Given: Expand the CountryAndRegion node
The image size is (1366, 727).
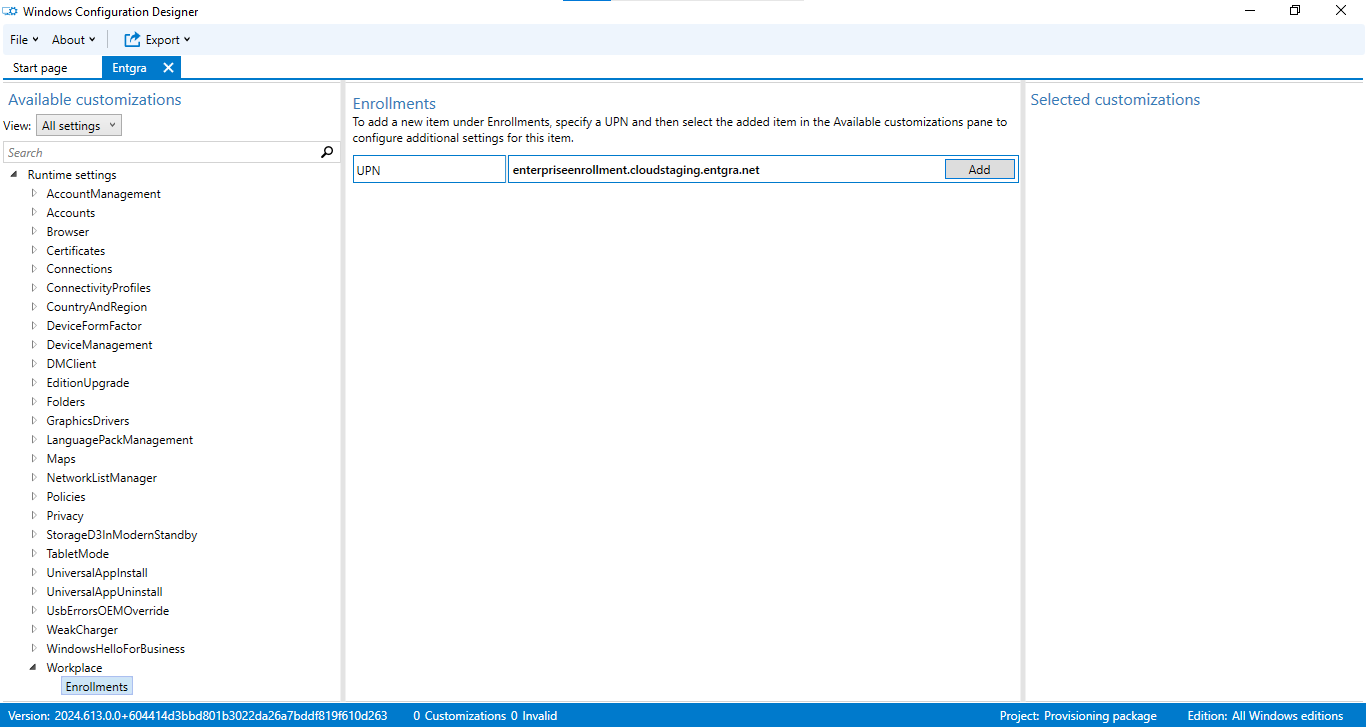Looking at the screenshot, I should click(34, 306).
